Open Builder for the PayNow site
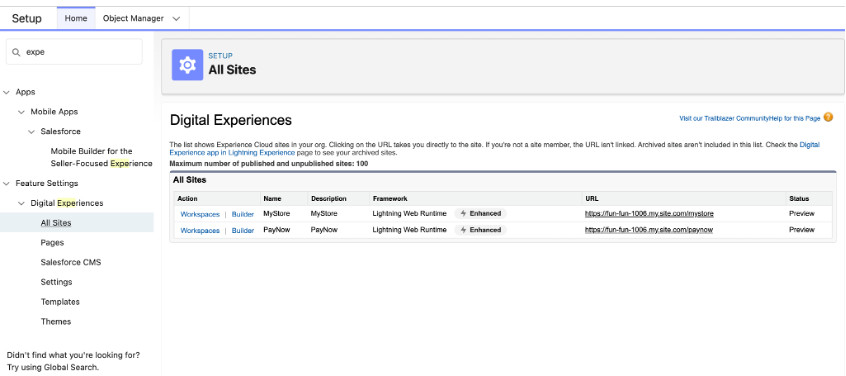The image size is (846, 376). point(243,230)
